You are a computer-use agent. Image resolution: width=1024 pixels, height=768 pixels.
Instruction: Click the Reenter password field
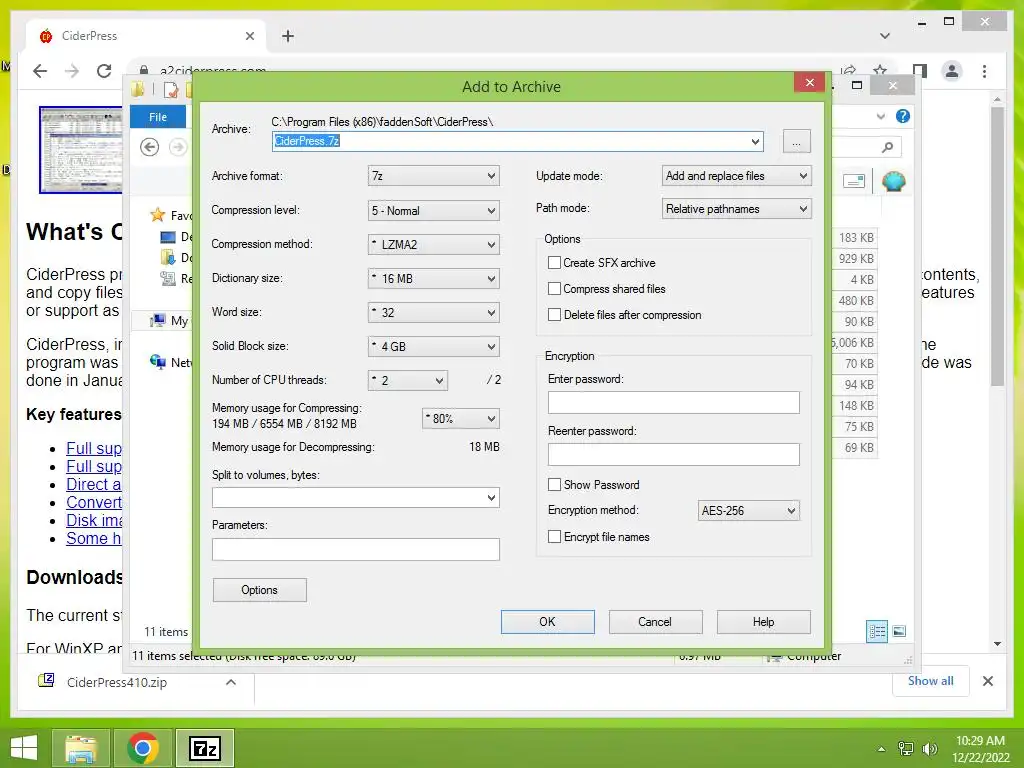pyautogui.click(x=673, y=455)
